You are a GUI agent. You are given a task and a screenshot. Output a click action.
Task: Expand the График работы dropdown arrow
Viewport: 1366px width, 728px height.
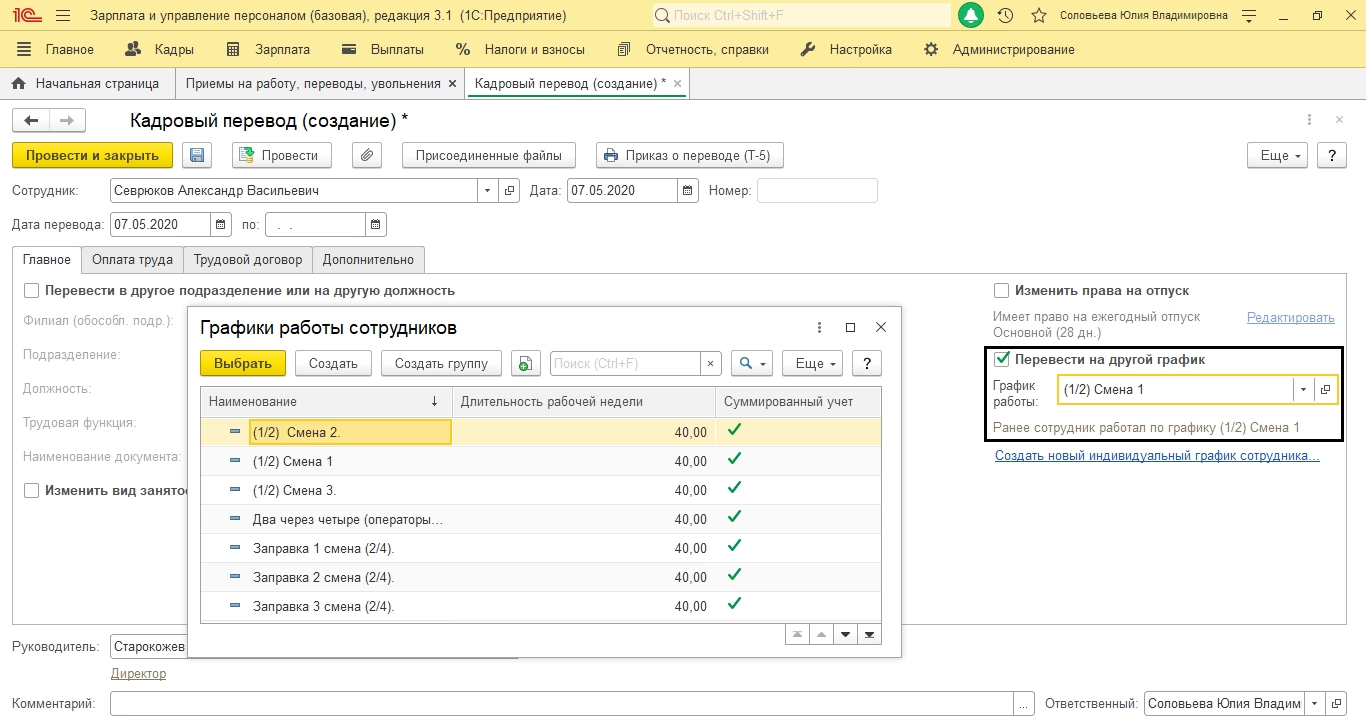1303,390
